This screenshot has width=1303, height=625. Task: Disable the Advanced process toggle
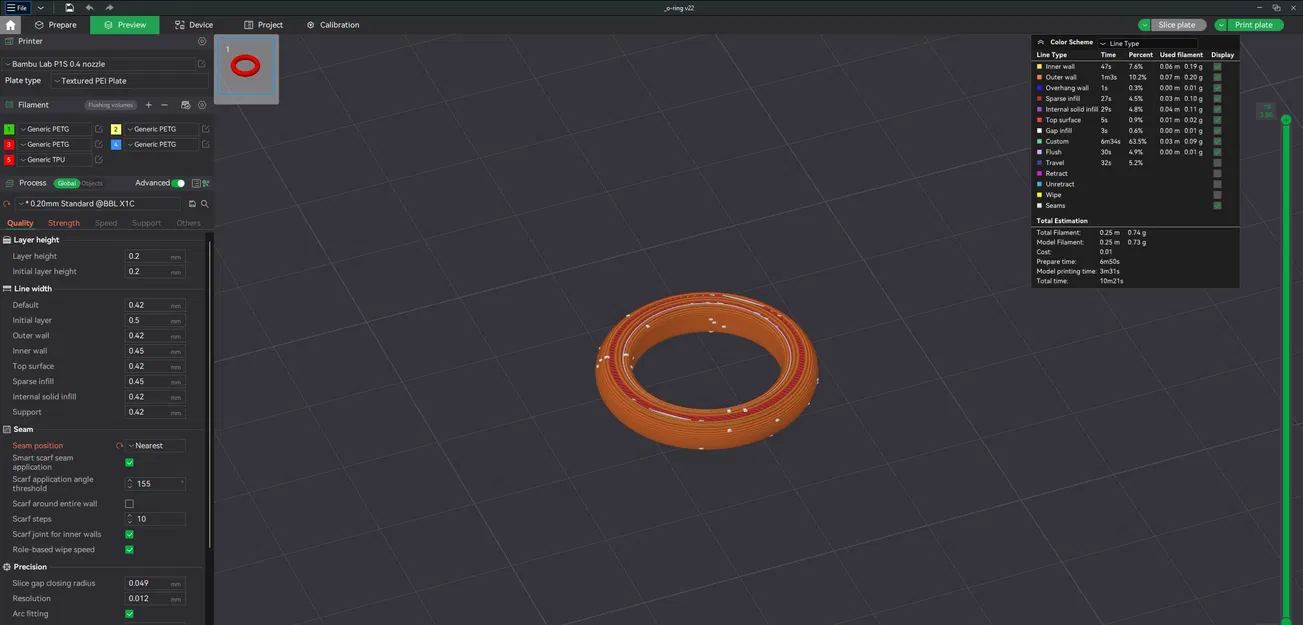pos(180,183)
